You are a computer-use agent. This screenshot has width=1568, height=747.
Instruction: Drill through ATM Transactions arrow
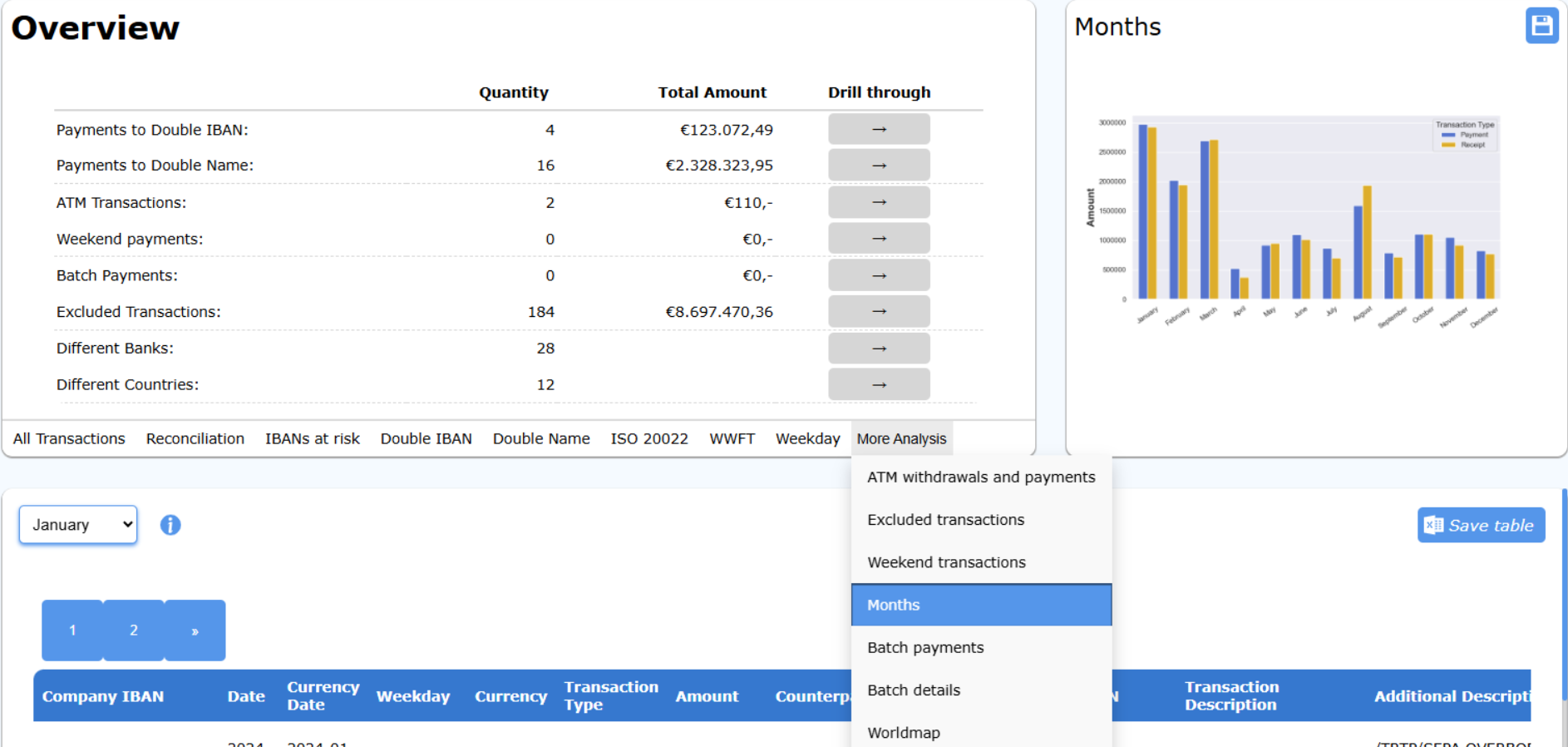(x=878, y=202)
